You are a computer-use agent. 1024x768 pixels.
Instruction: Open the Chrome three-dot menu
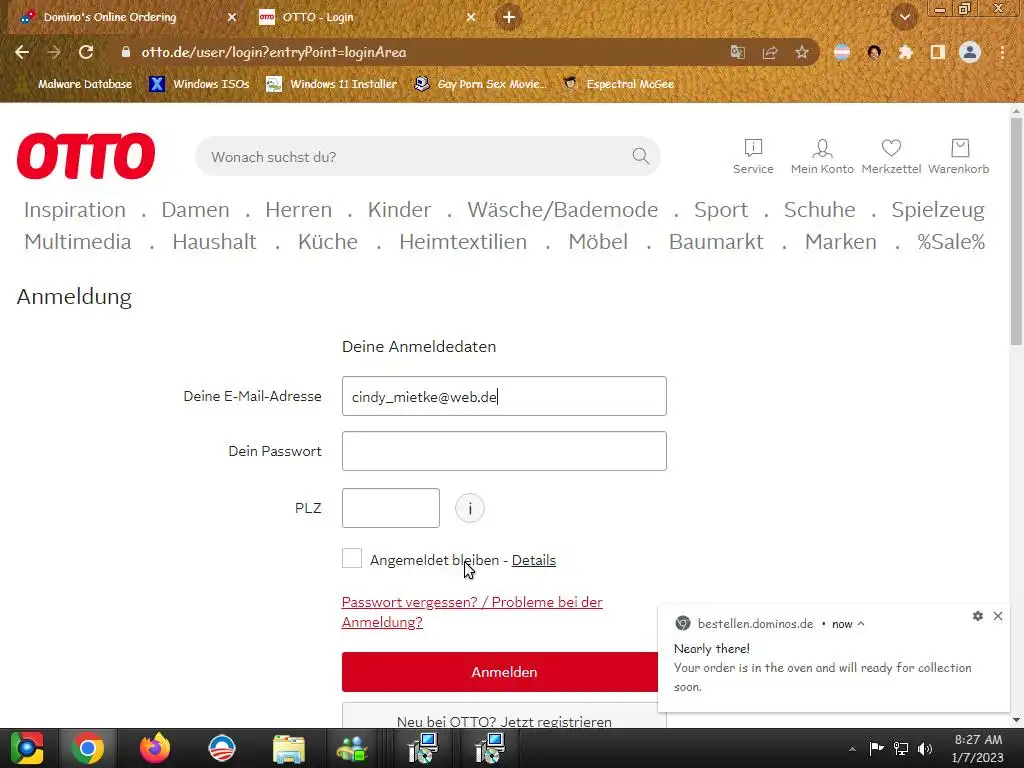(1002, 52)
